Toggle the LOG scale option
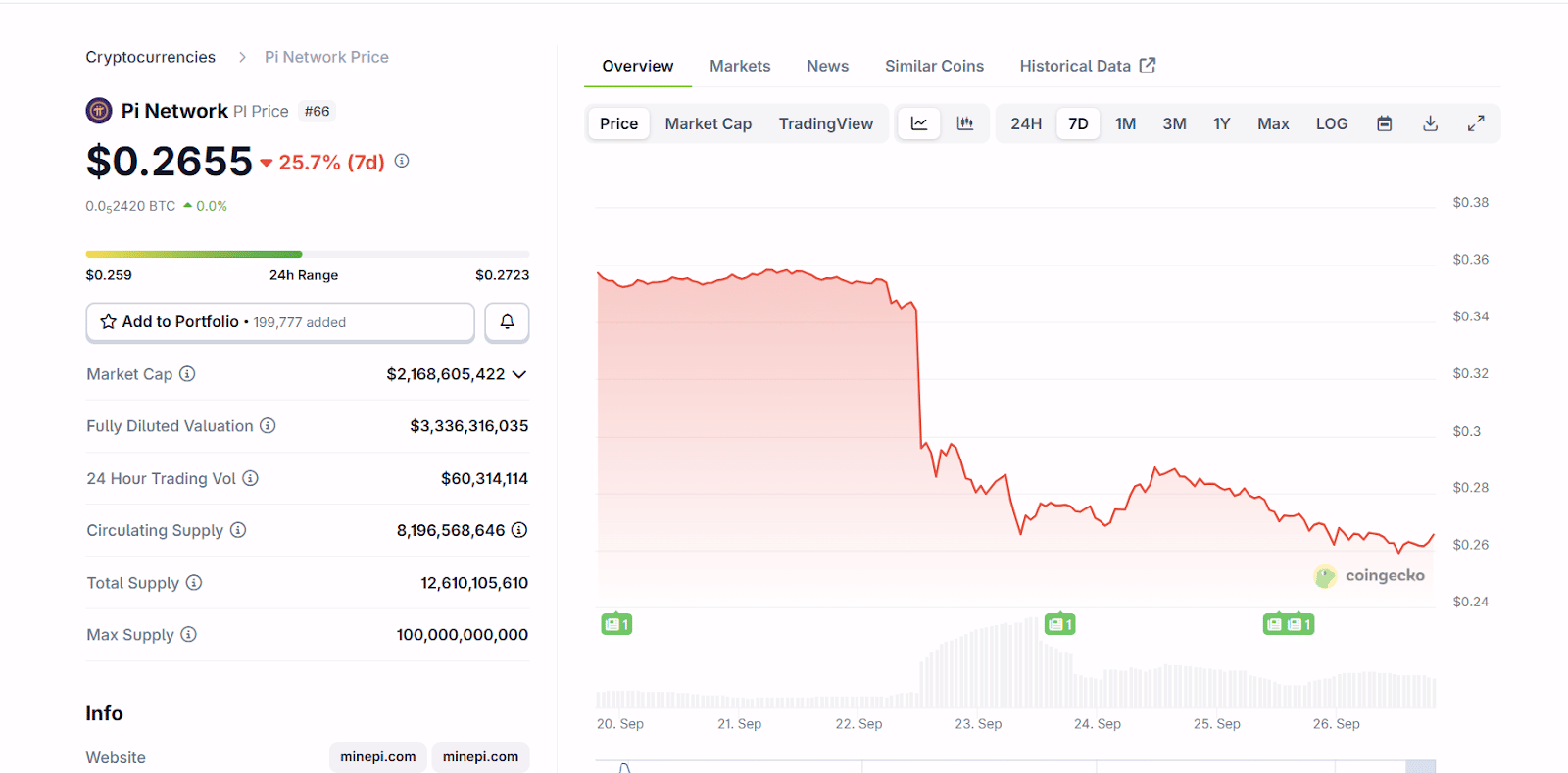The height and width of the screenshot is (773, 1568). click(1331, 123)
